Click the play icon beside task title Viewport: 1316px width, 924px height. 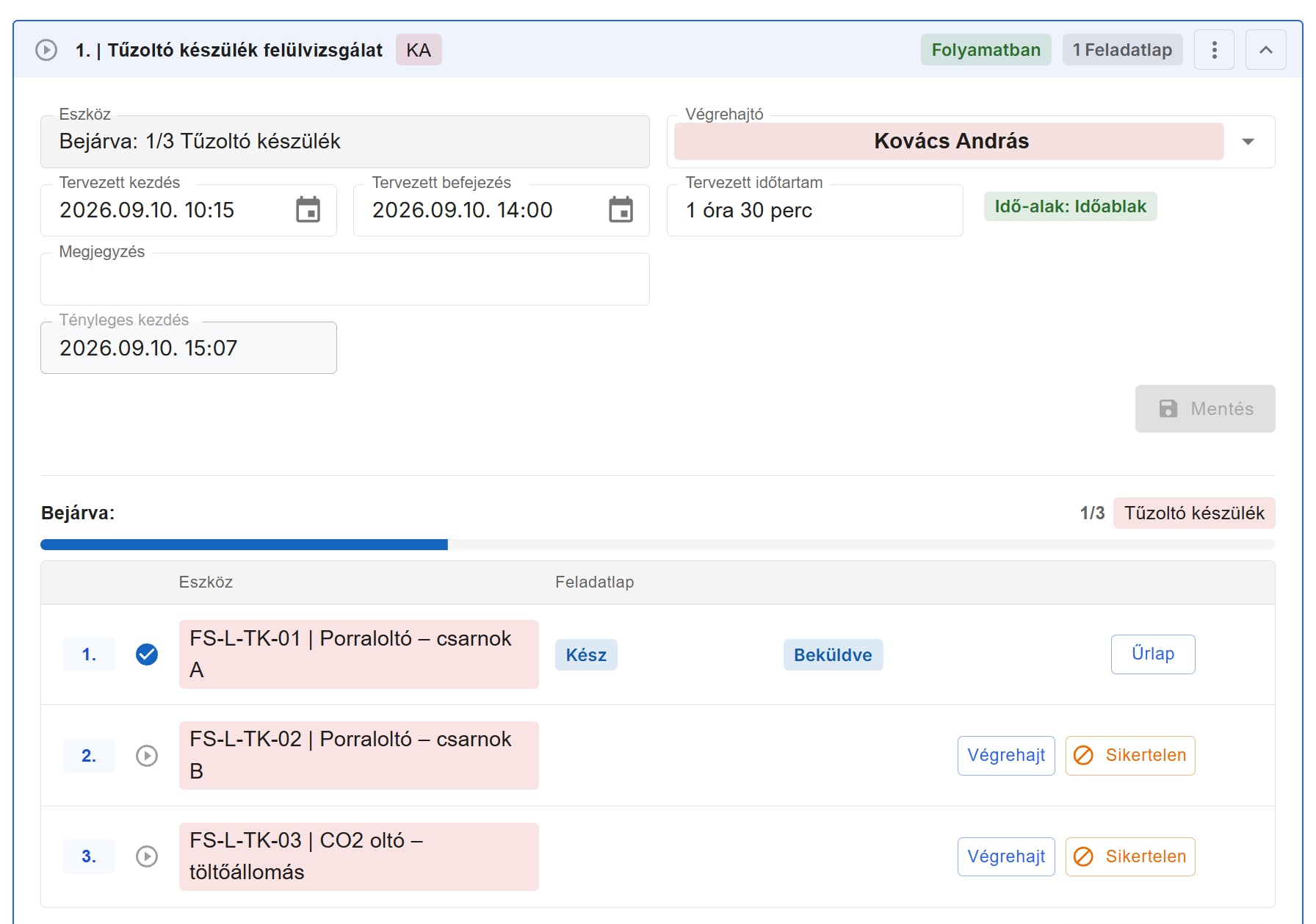(46, 50)
